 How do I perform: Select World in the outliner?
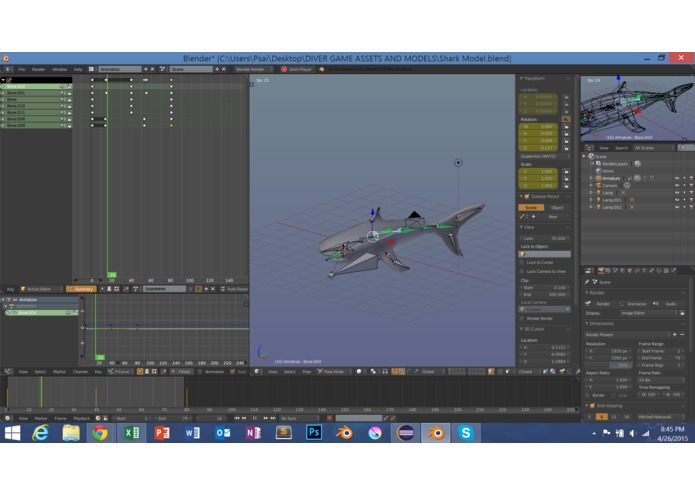point(608,171)
